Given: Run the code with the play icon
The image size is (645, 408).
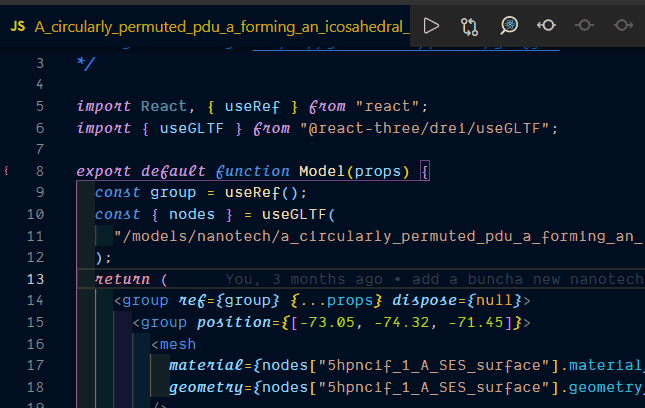Looking at the screenshot, I should (431, 26).
